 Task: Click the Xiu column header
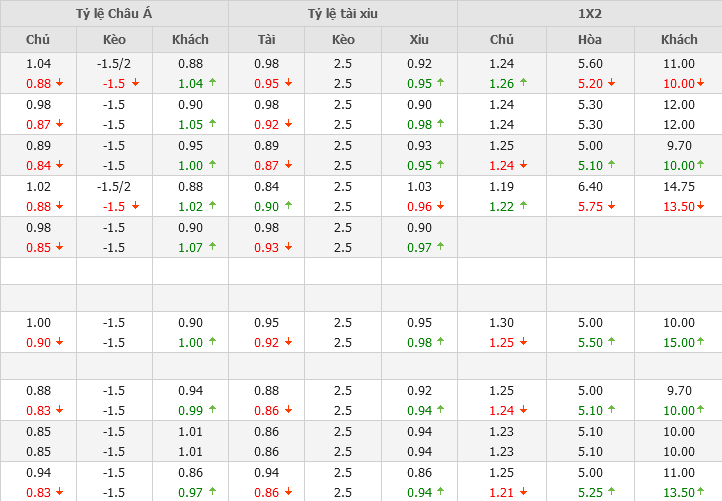click(419, 39)
